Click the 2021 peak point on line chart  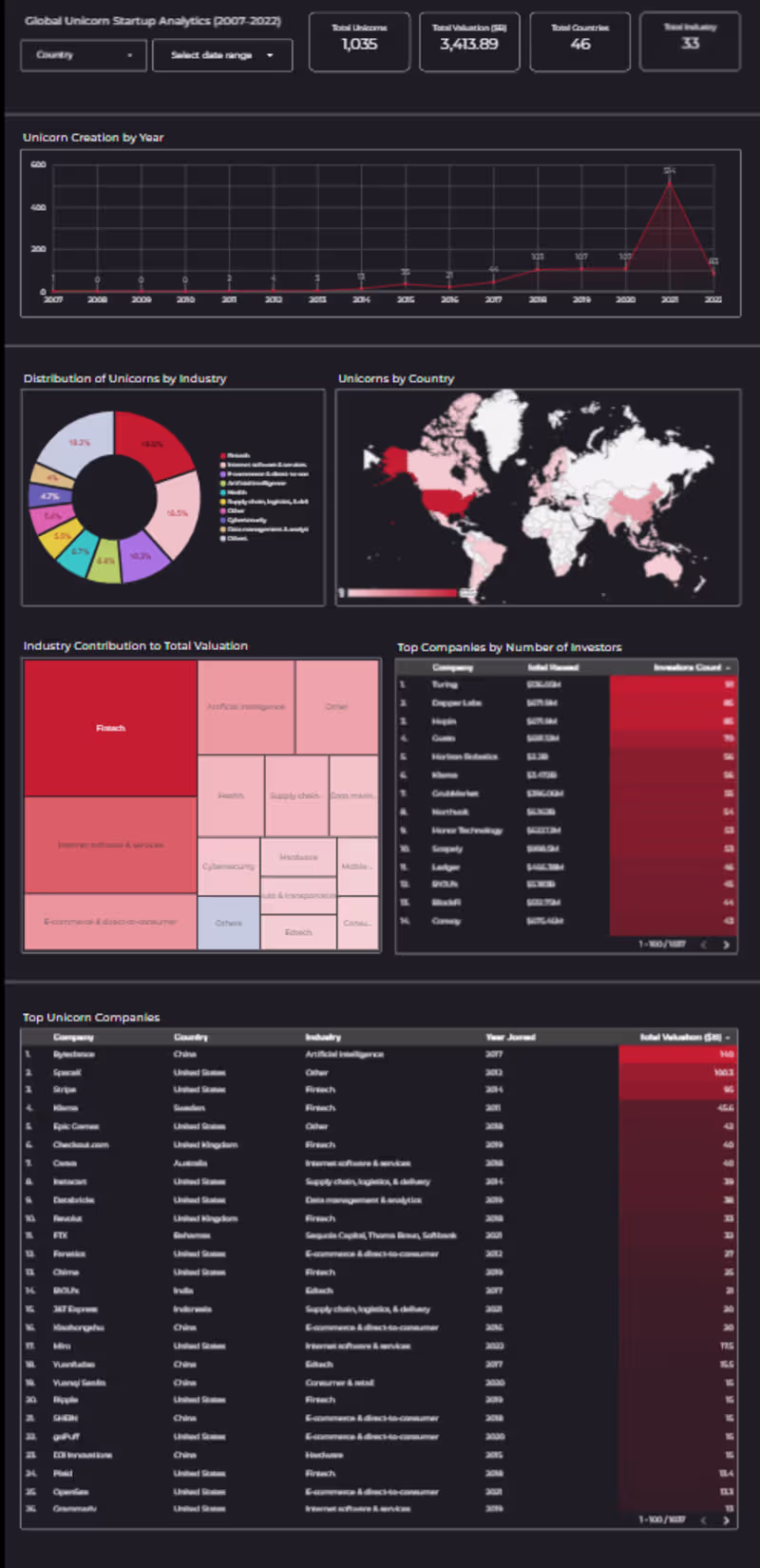coord(670,182)
